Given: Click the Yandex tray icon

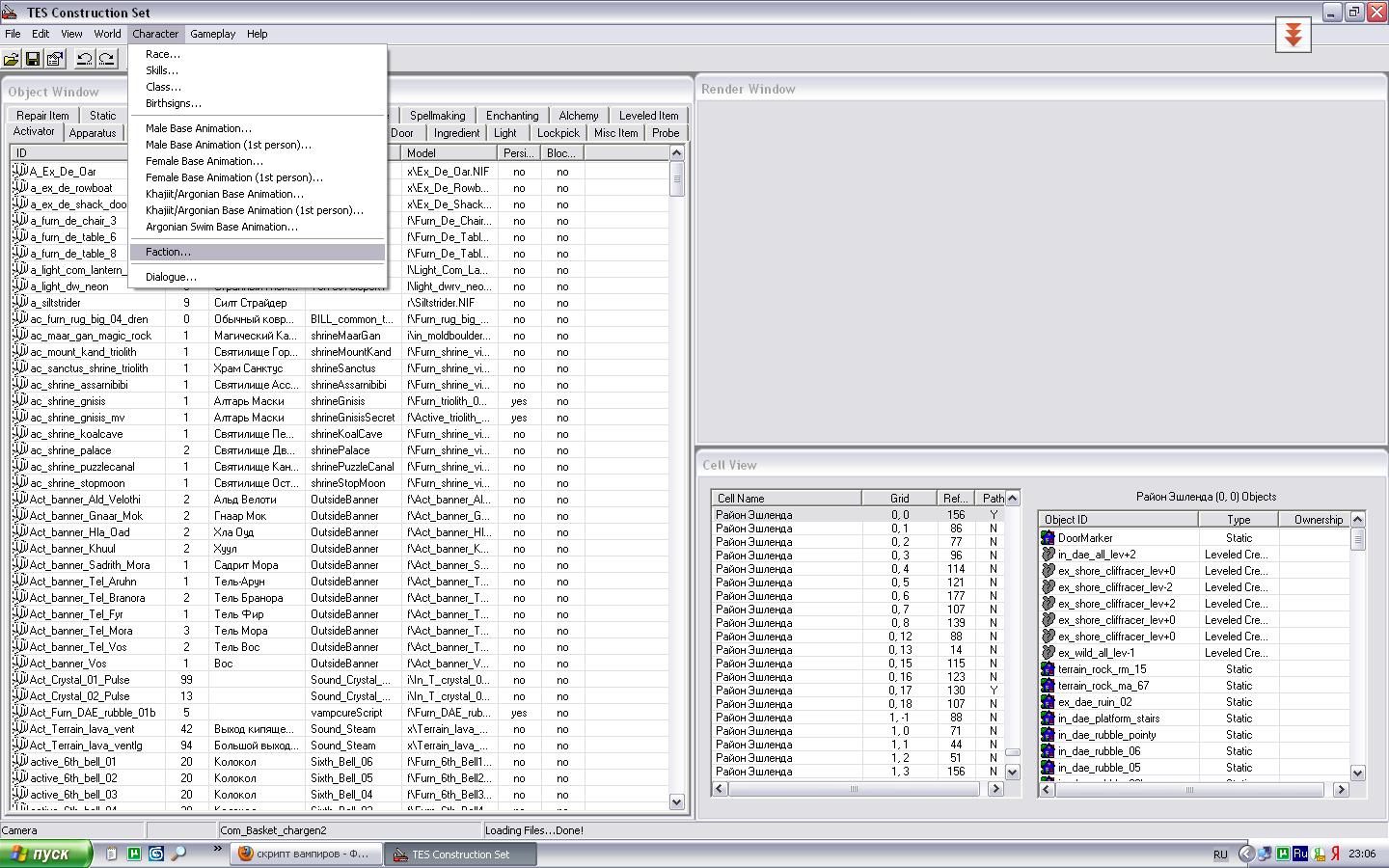Looking at the screenshot, I should [1336, 854].
